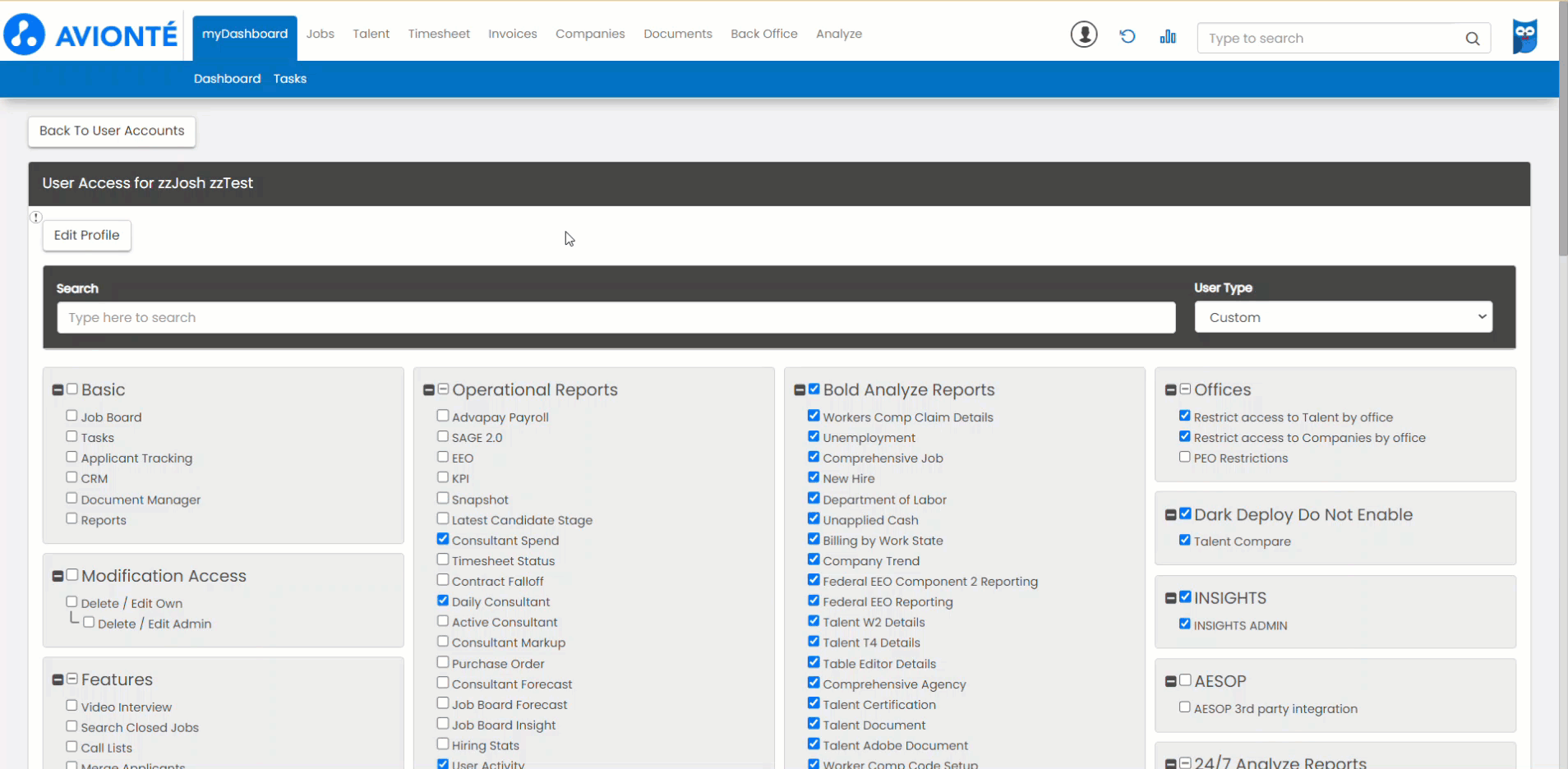1568x769 pixels.
Task: Toggle the Bold Analyze Reports group checkbox
Action: [x=814, y=389]
